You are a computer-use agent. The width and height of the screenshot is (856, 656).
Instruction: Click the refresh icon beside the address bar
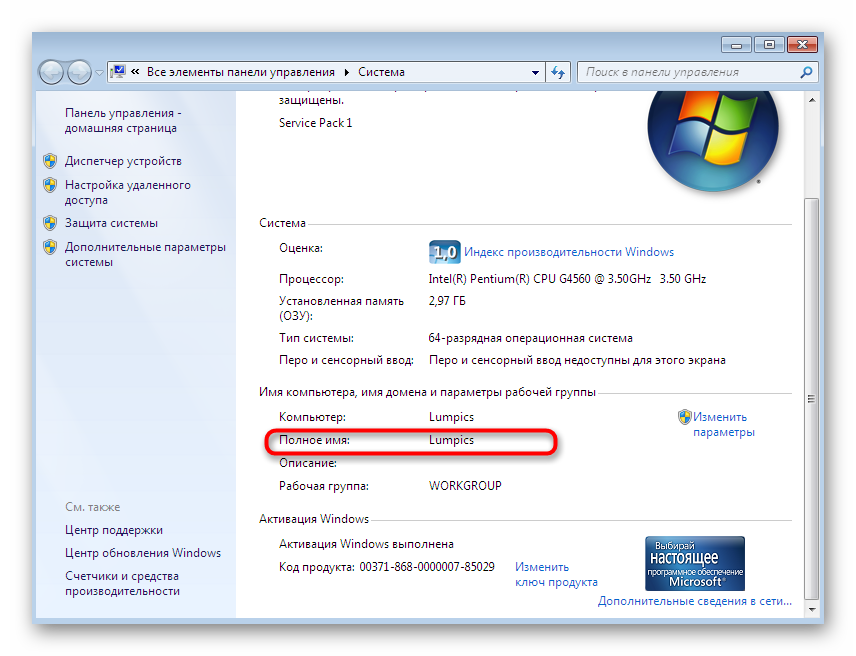[558, 71]
